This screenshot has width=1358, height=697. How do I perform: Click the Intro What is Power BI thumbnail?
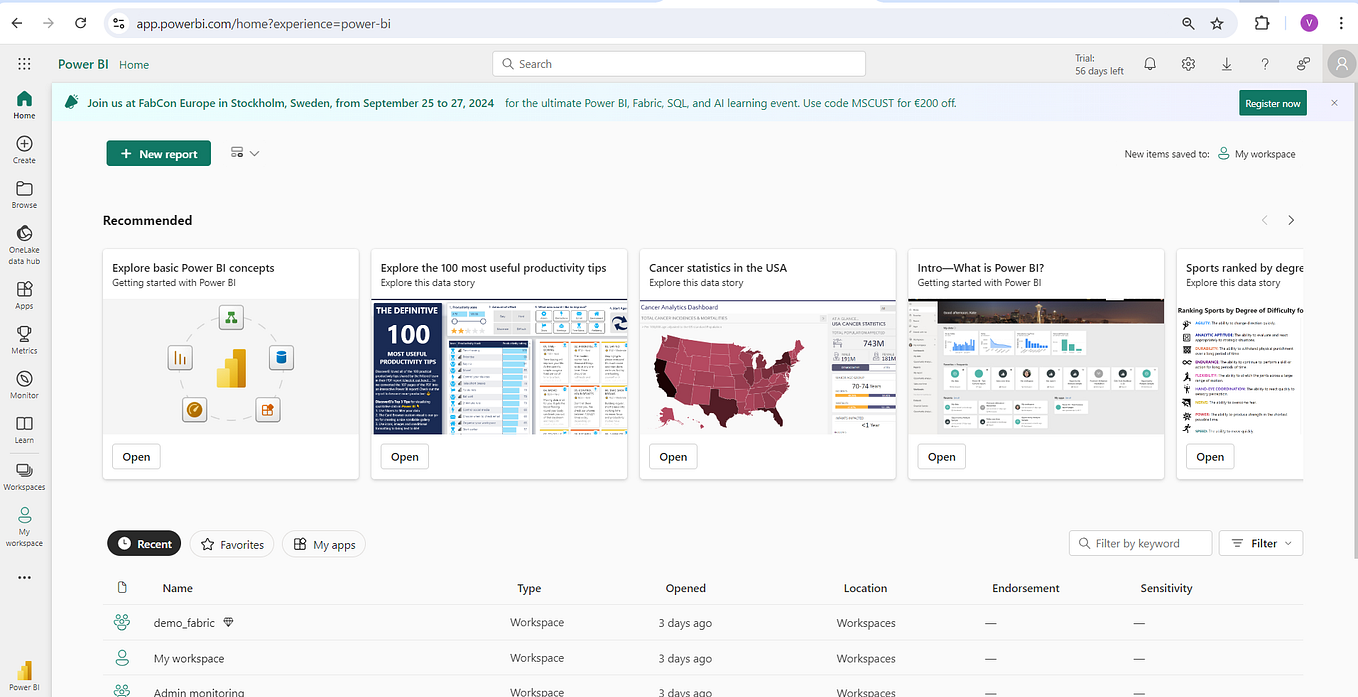coord(1036,366)
